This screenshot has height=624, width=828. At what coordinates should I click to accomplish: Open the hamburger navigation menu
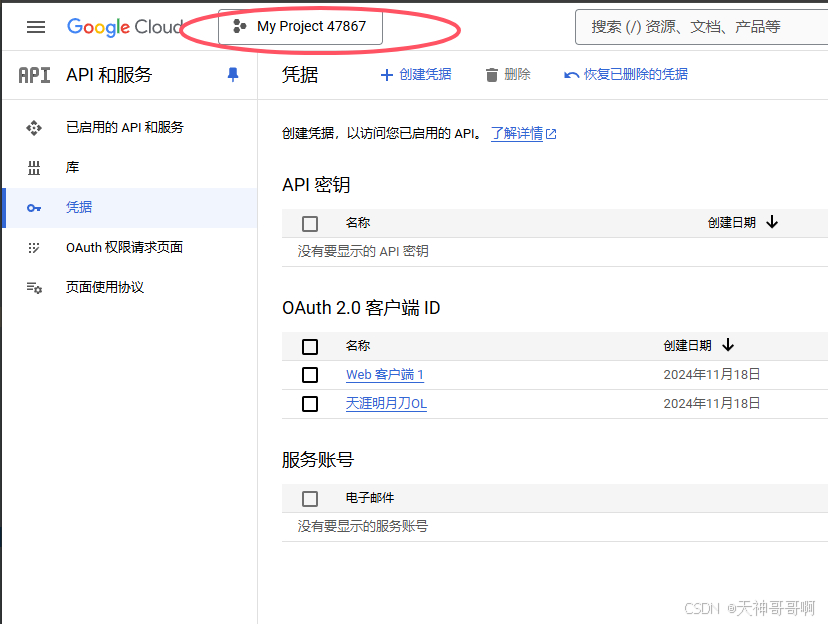click(36, 27)
